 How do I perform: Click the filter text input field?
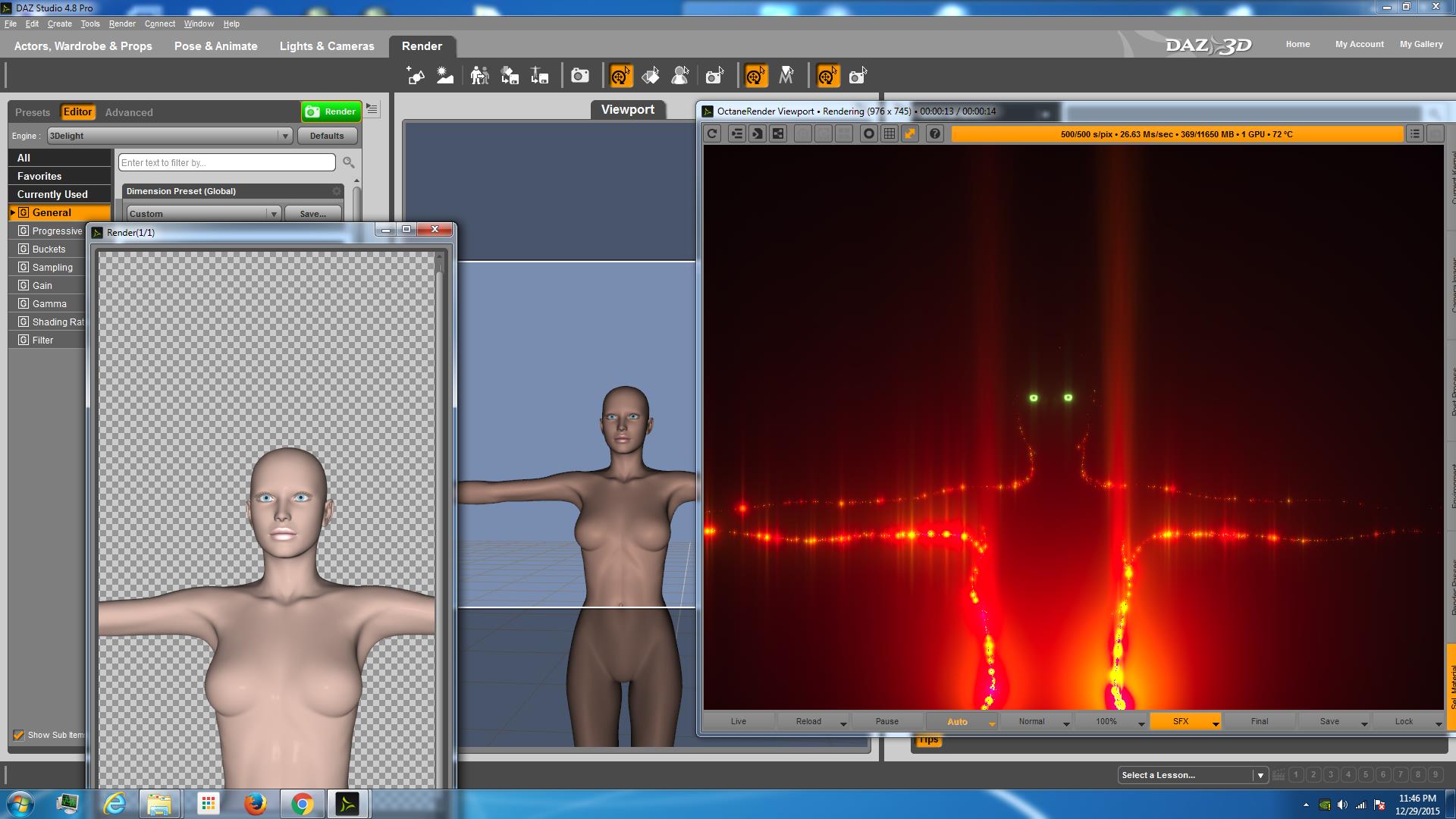pos(226,162)
